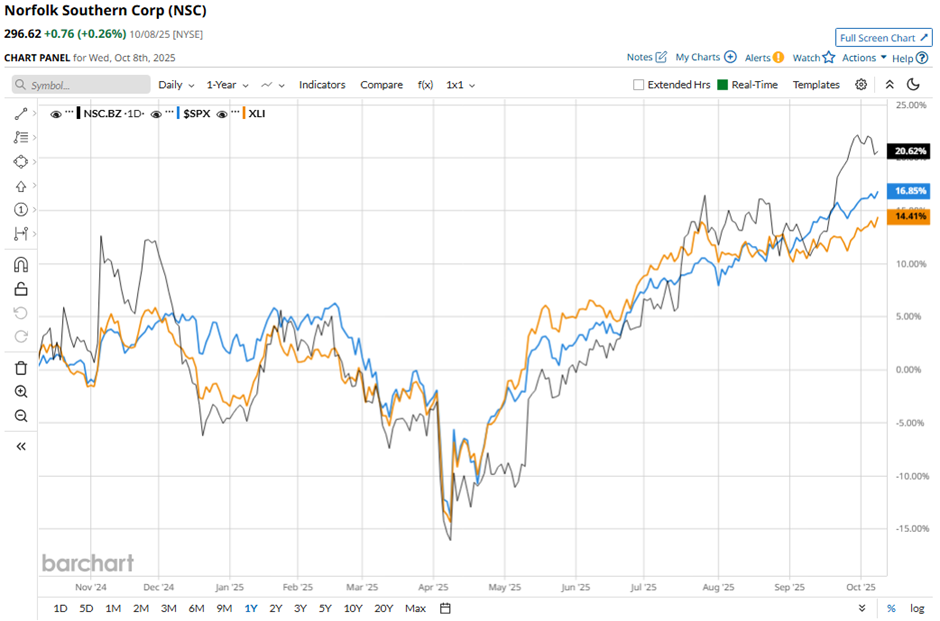Viewport: 940px width, 621px height.
Task: Open the Compare symbols menu
Action: click(x=381, y=85)
